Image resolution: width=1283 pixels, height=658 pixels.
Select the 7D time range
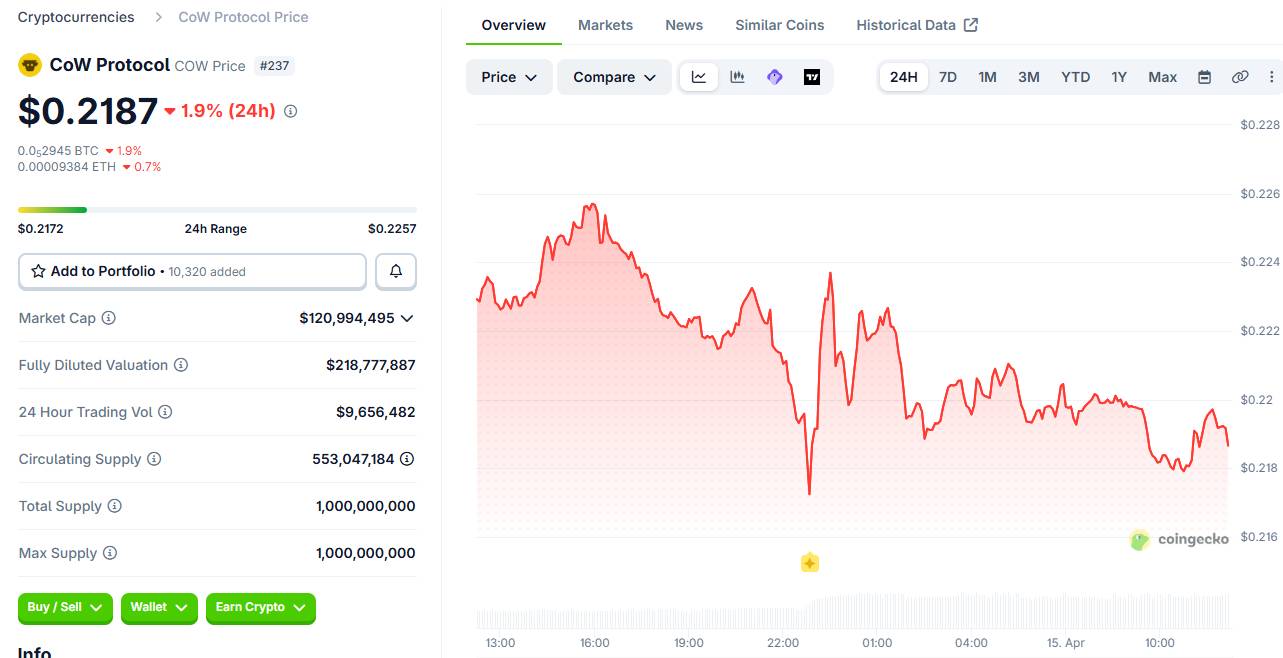coord(947,77)
